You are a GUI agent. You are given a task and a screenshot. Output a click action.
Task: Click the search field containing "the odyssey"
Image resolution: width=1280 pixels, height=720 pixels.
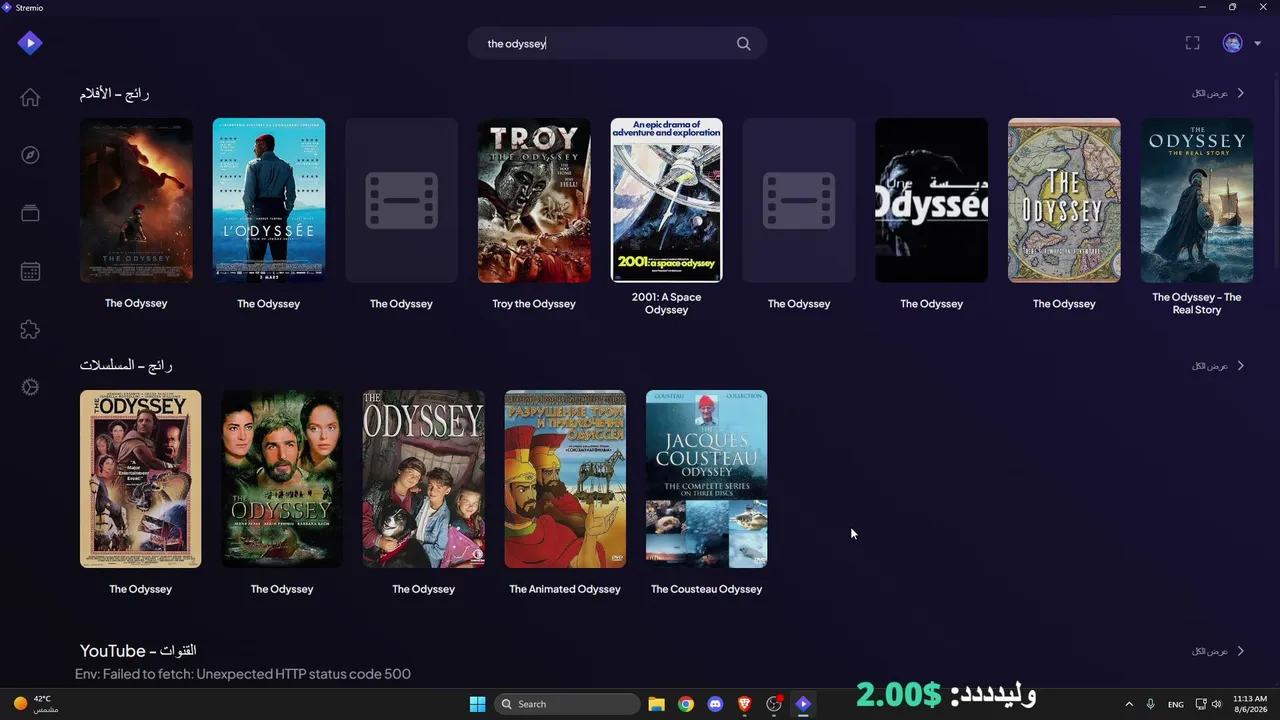point(617,44)
